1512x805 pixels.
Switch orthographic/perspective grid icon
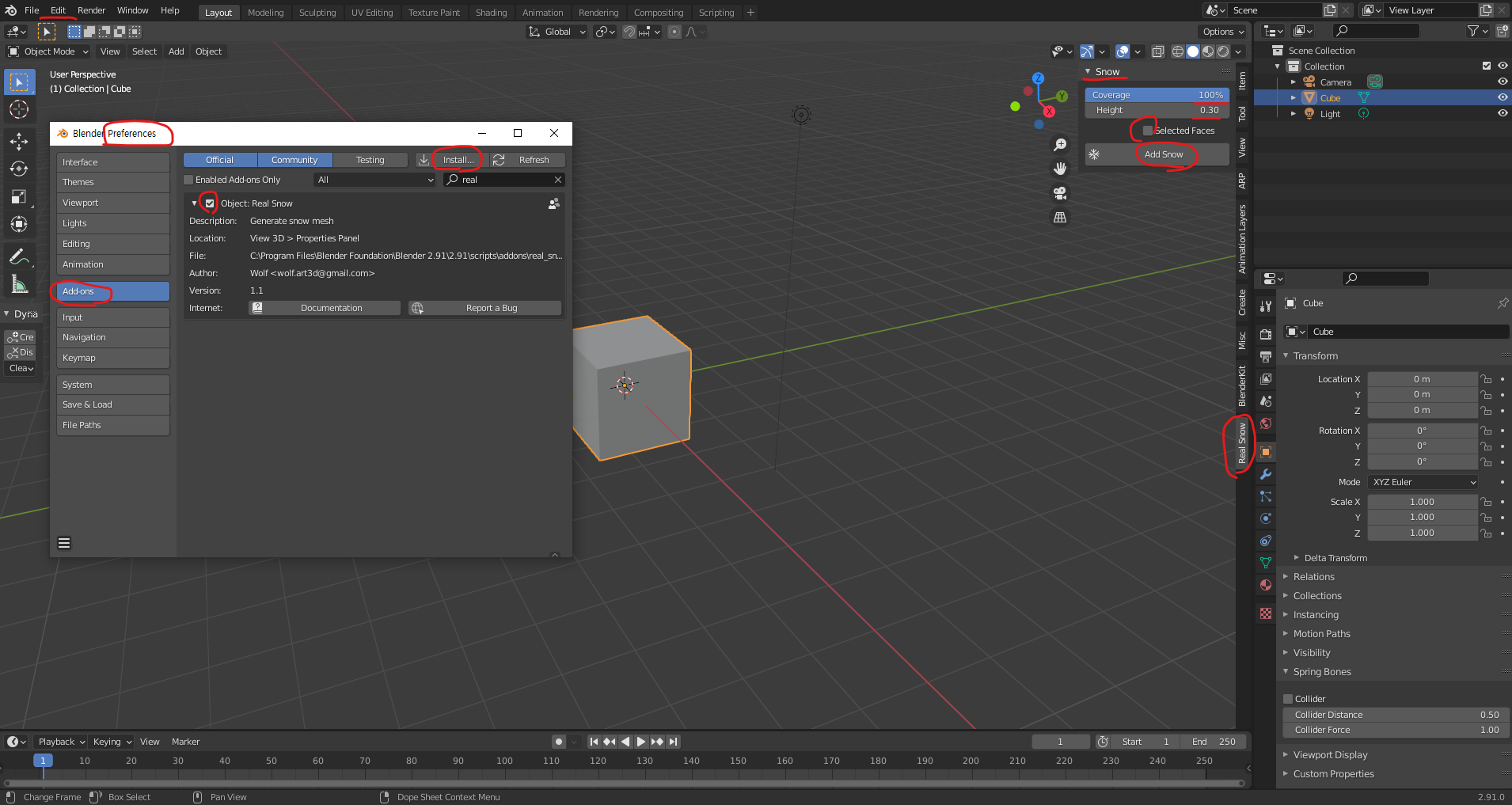click(1060, 217)
